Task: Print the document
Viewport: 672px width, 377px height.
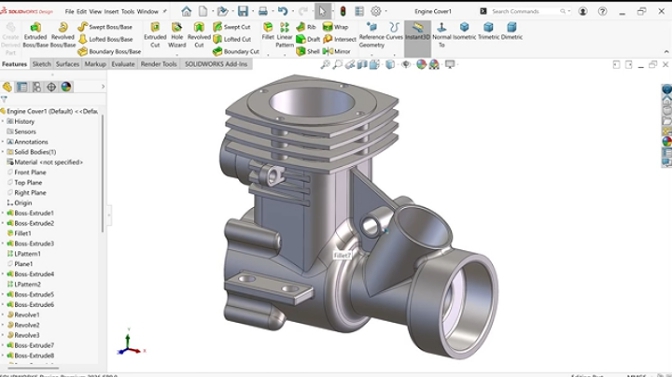Action: point(263,12)
